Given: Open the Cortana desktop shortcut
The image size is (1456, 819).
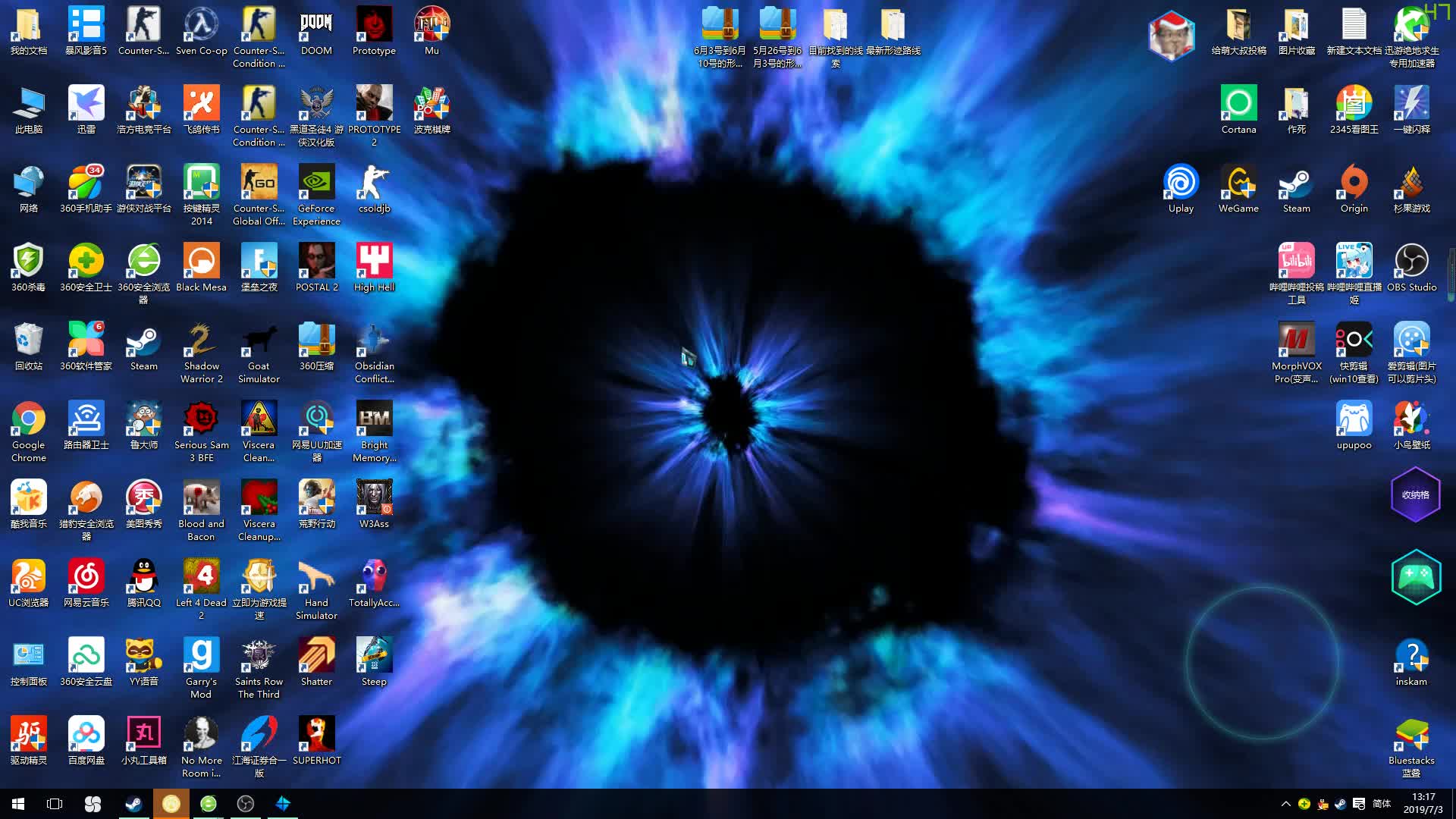Looking at the screenshot, I should (1238, 110).
